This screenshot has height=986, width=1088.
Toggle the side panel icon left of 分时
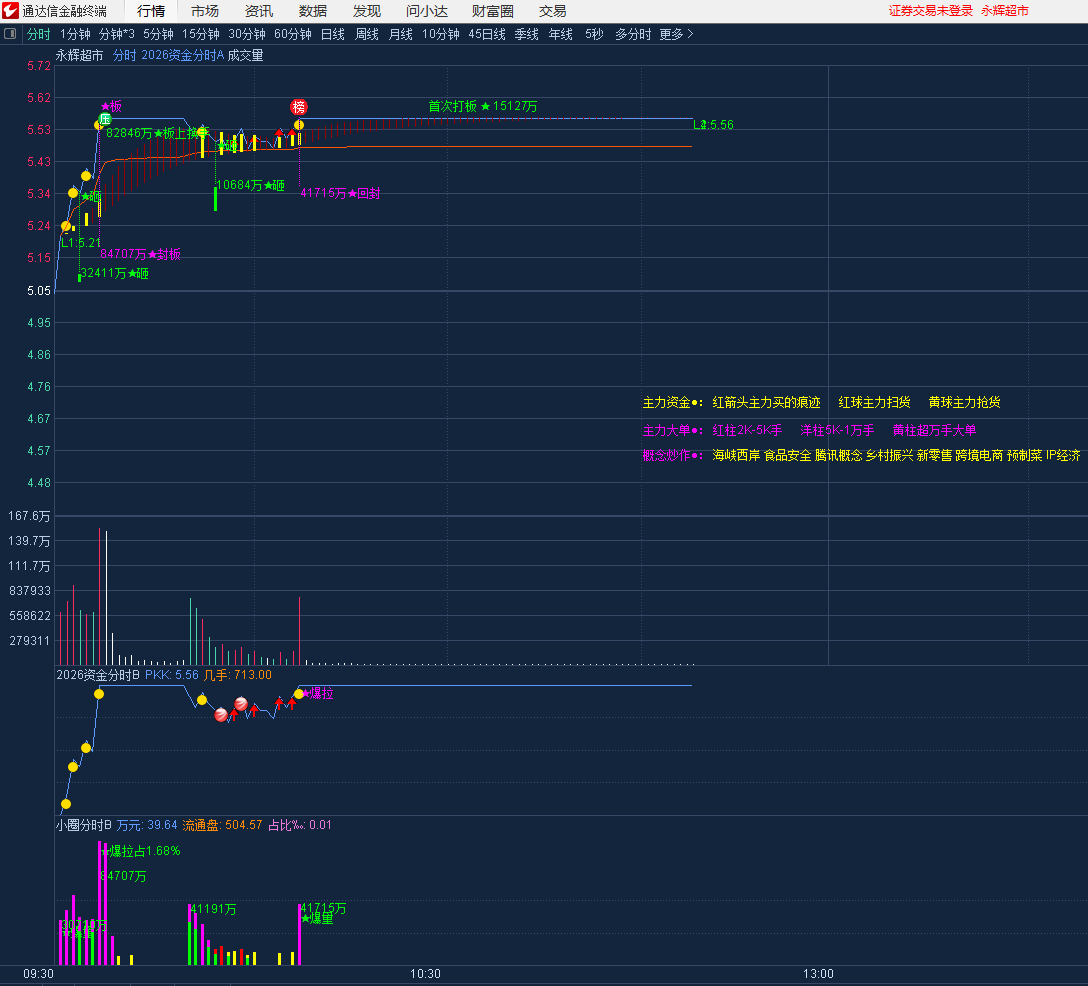tap(11, 34)
